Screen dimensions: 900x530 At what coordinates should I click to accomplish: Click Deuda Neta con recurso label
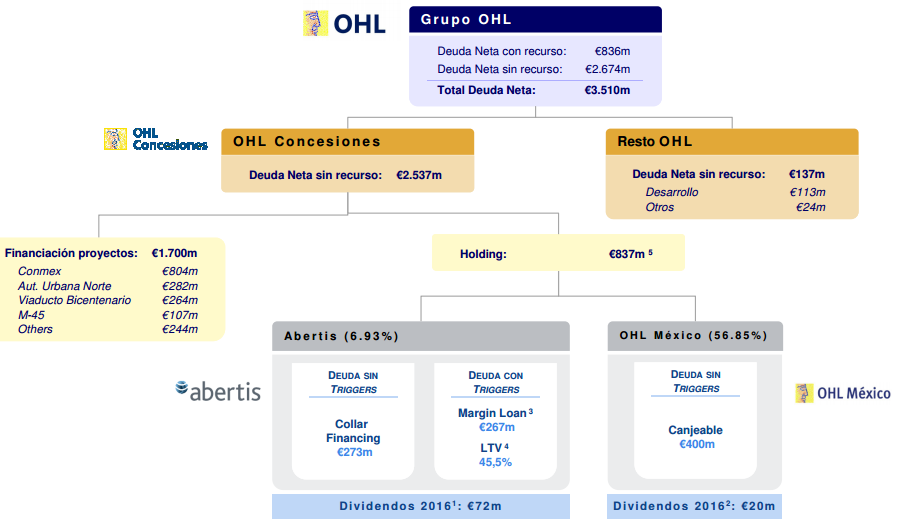coord(502,51)
